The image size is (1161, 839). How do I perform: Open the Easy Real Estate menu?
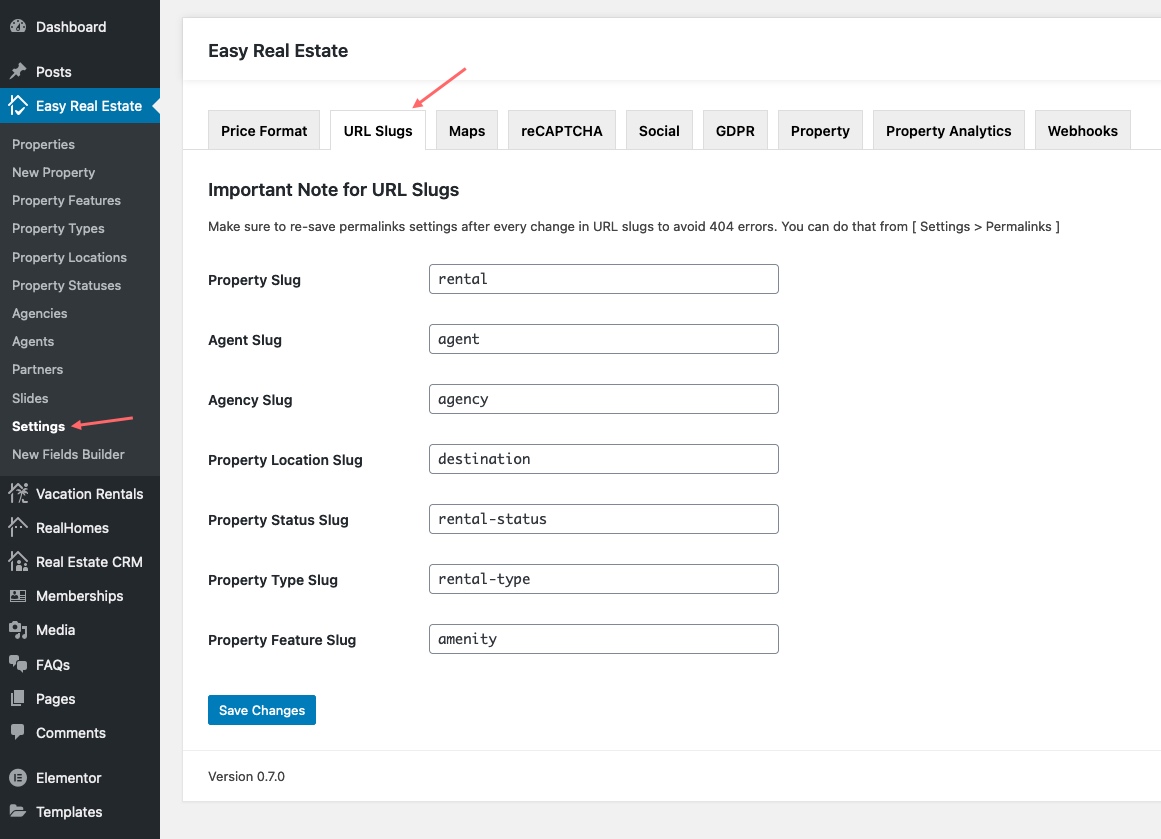(80, 106)
